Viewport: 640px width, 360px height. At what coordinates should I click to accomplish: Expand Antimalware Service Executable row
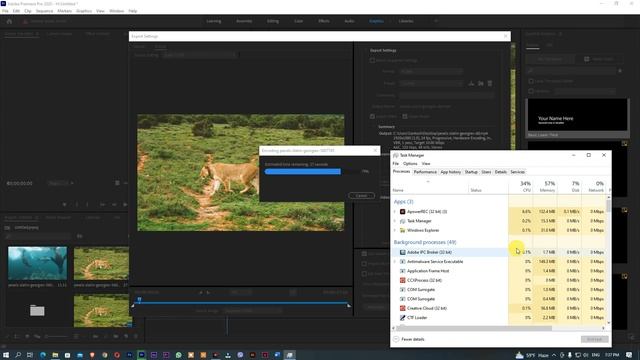pos(395,262)
